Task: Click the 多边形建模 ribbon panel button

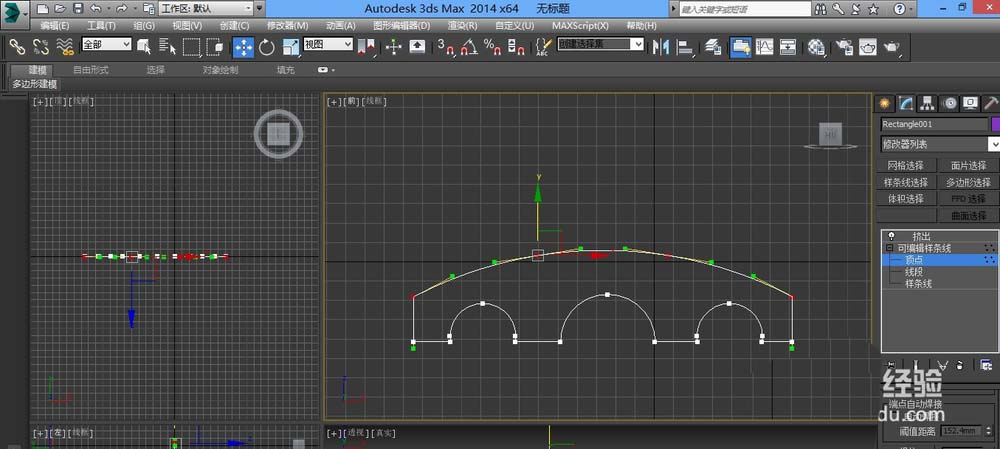Action: coord(34,84)
